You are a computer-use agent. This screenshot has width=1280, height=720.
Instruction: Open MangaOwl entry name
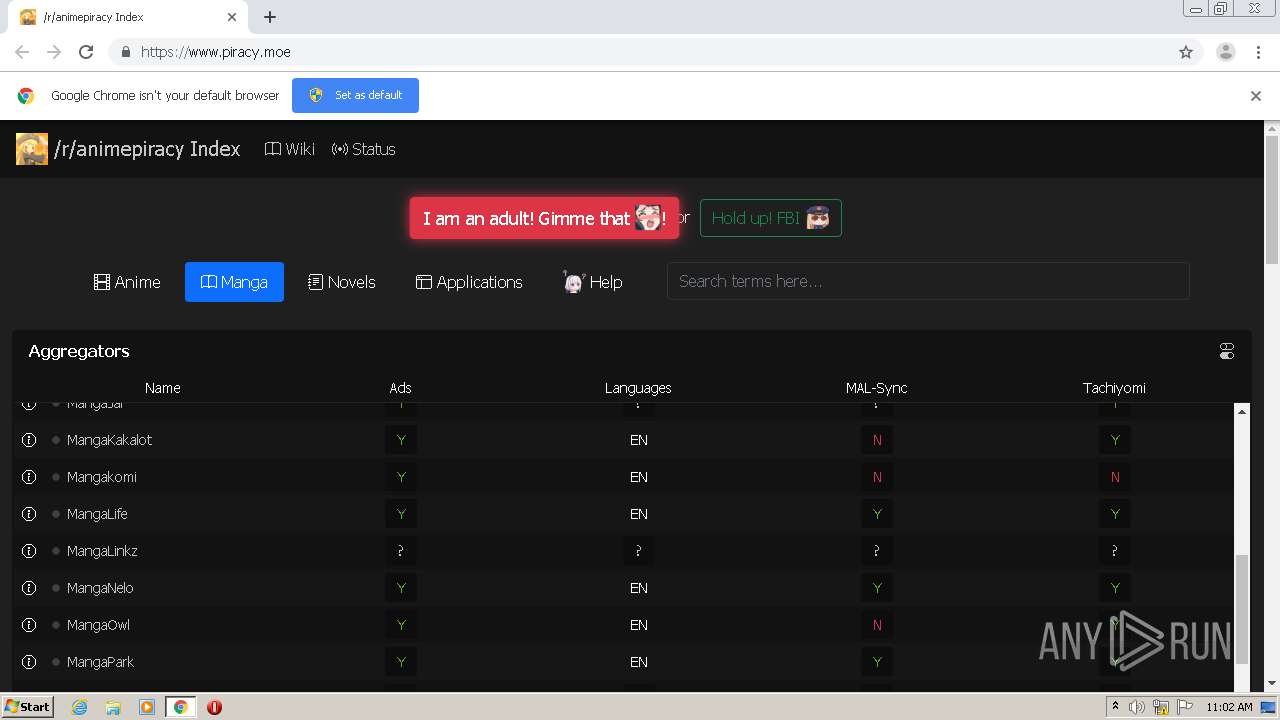pos(98,625)
